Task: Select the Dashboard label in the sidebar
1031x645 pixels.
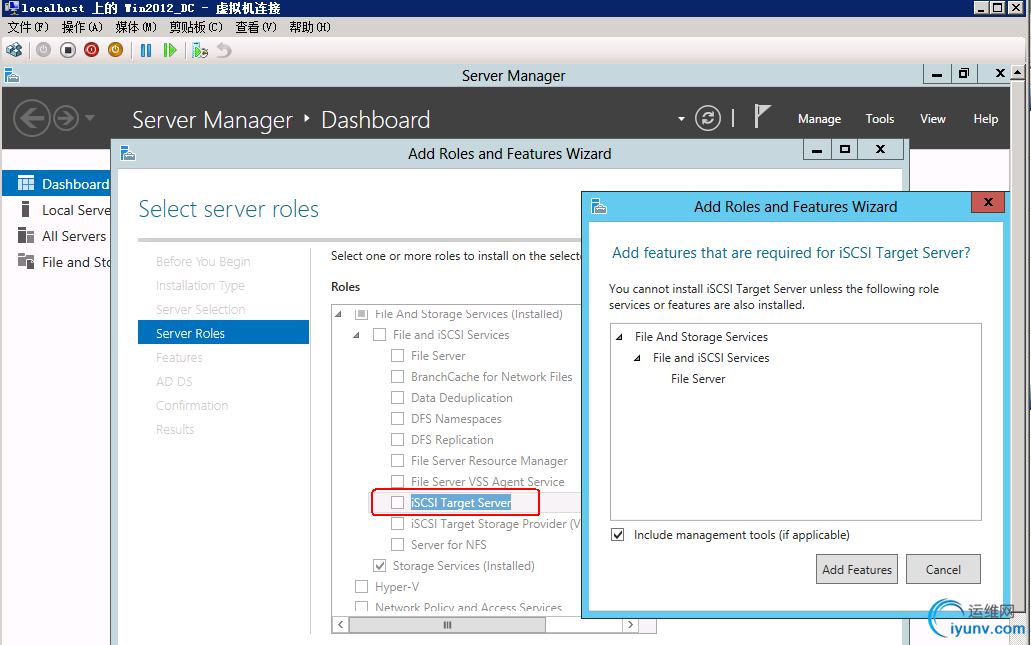Action: (x=76, y=184)
